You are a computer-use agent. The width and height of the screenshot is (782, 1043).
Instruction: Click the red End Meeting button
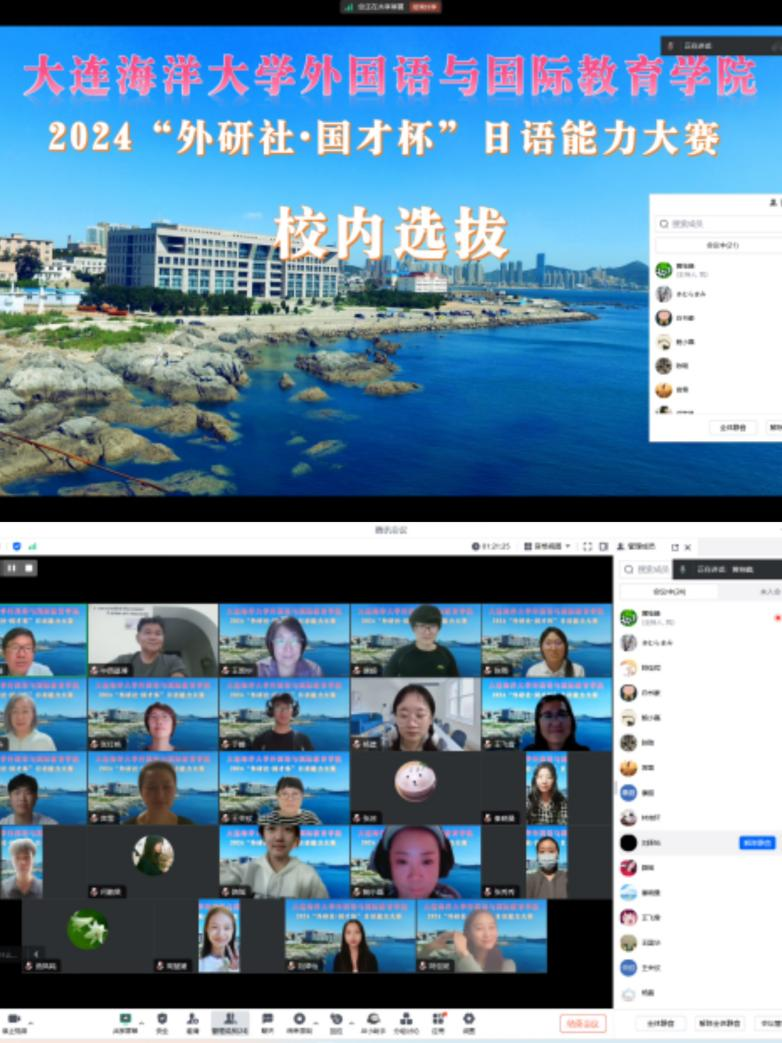coord(583,1023)
